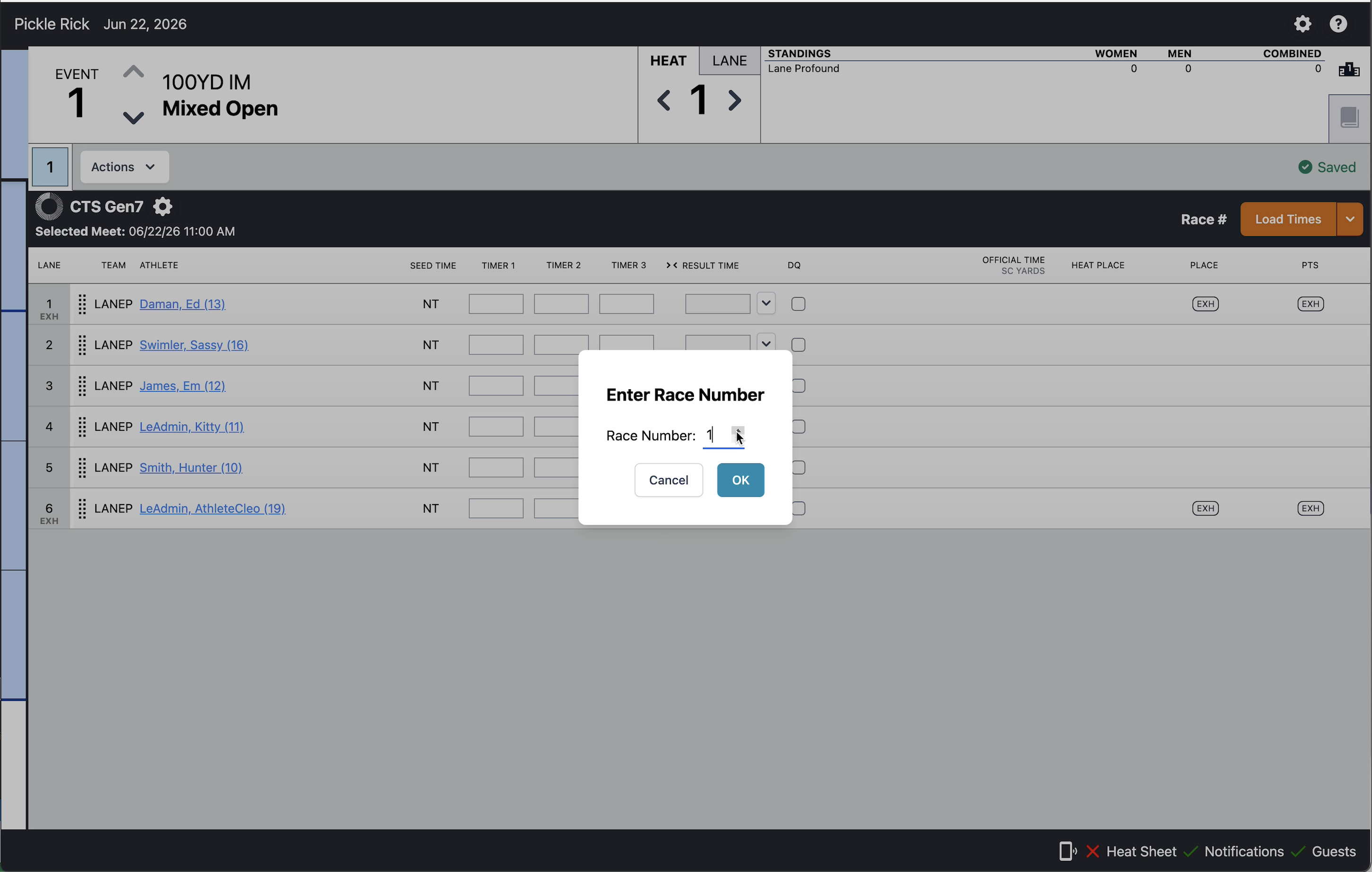Click the Lane Profound standings row
This screenshot has height=872, width=1372.
point(1045,68)
